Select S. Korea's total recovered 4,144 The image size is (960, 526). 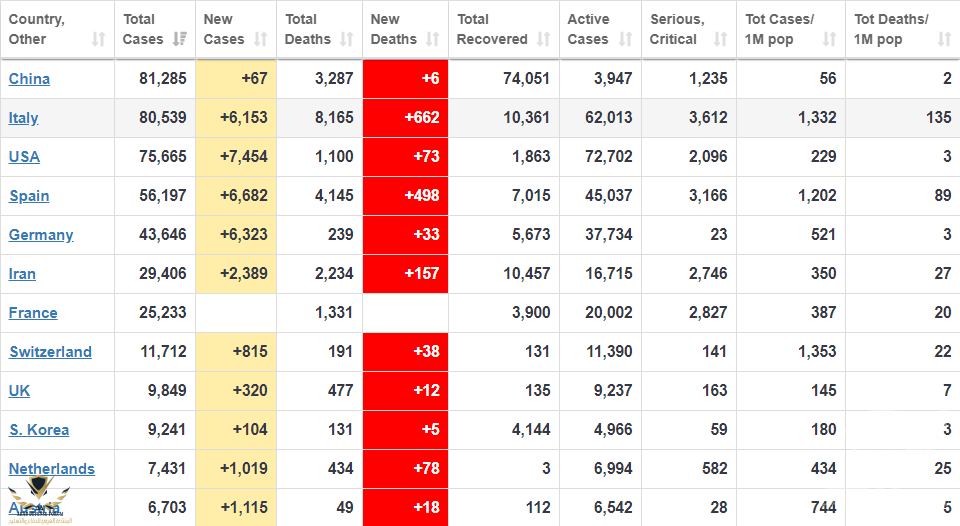(x=531, y=430)
